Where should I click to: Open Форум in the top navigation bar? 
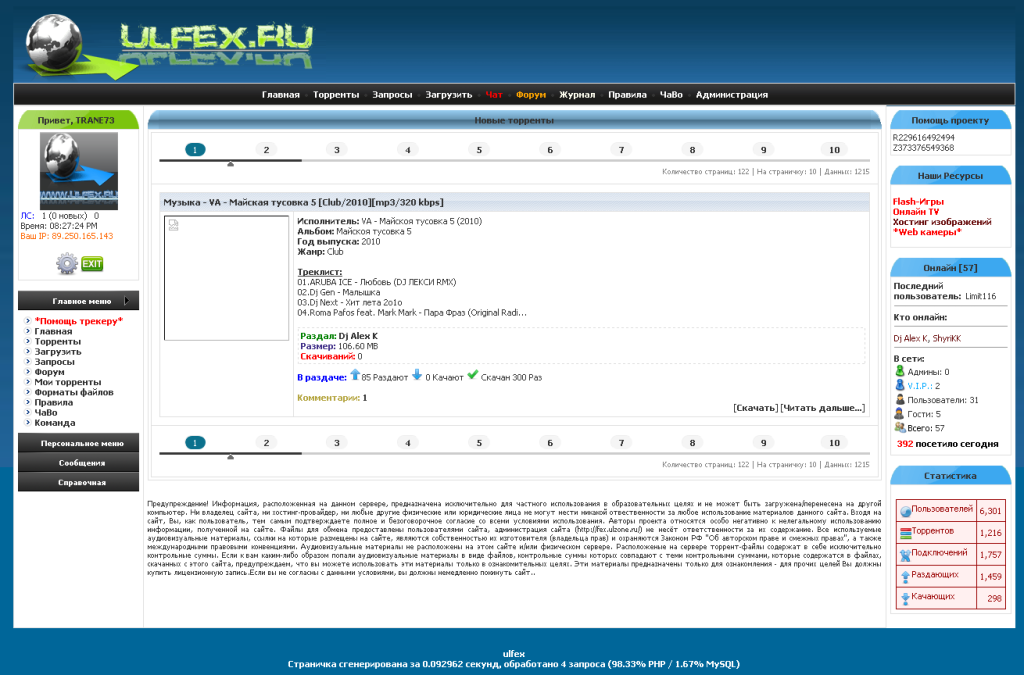pyautogui.click(x=531, y=95)
